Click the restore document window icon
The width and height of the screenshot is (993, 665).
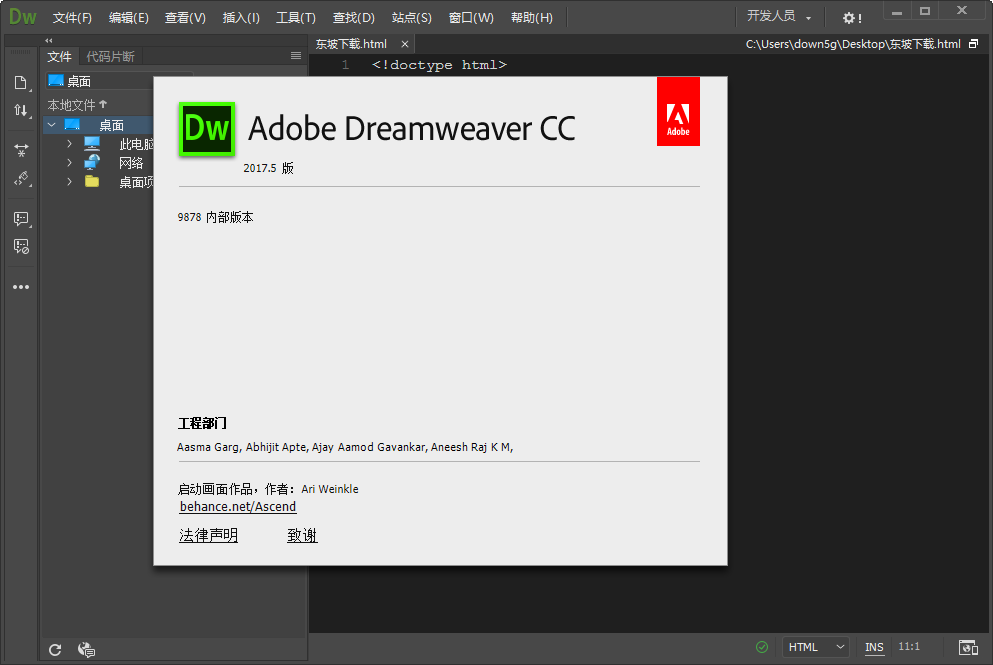point(973,44)
